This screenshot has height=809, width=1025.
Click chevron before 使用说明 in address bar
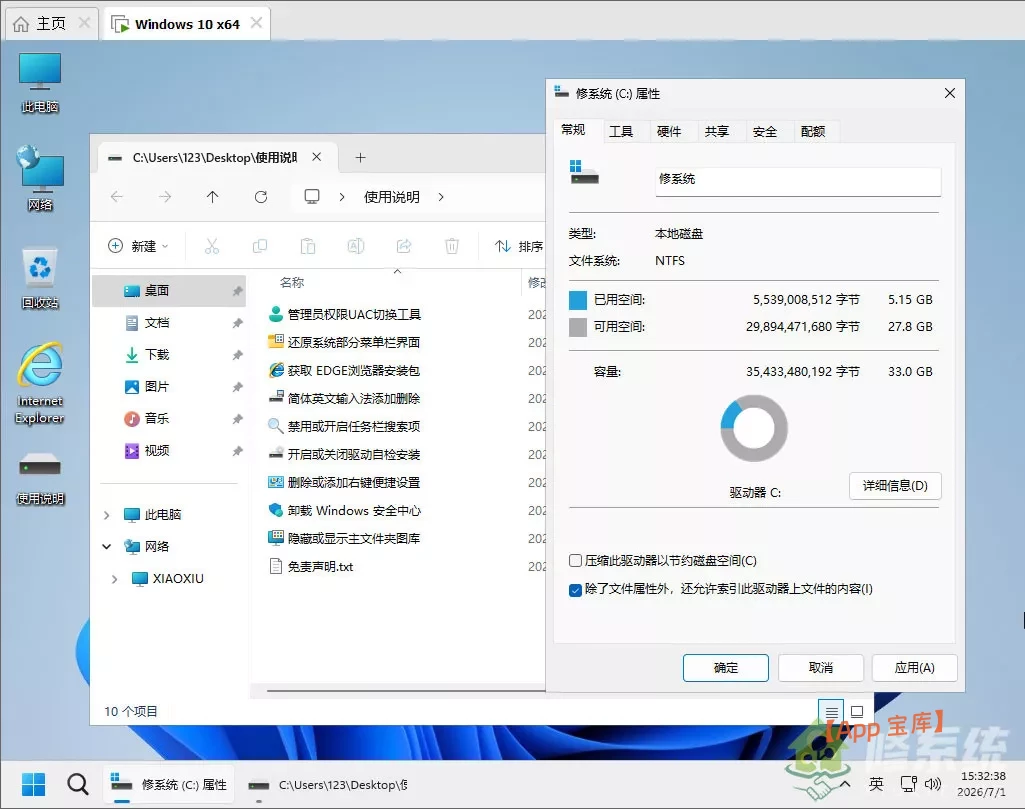coord(342,197)
